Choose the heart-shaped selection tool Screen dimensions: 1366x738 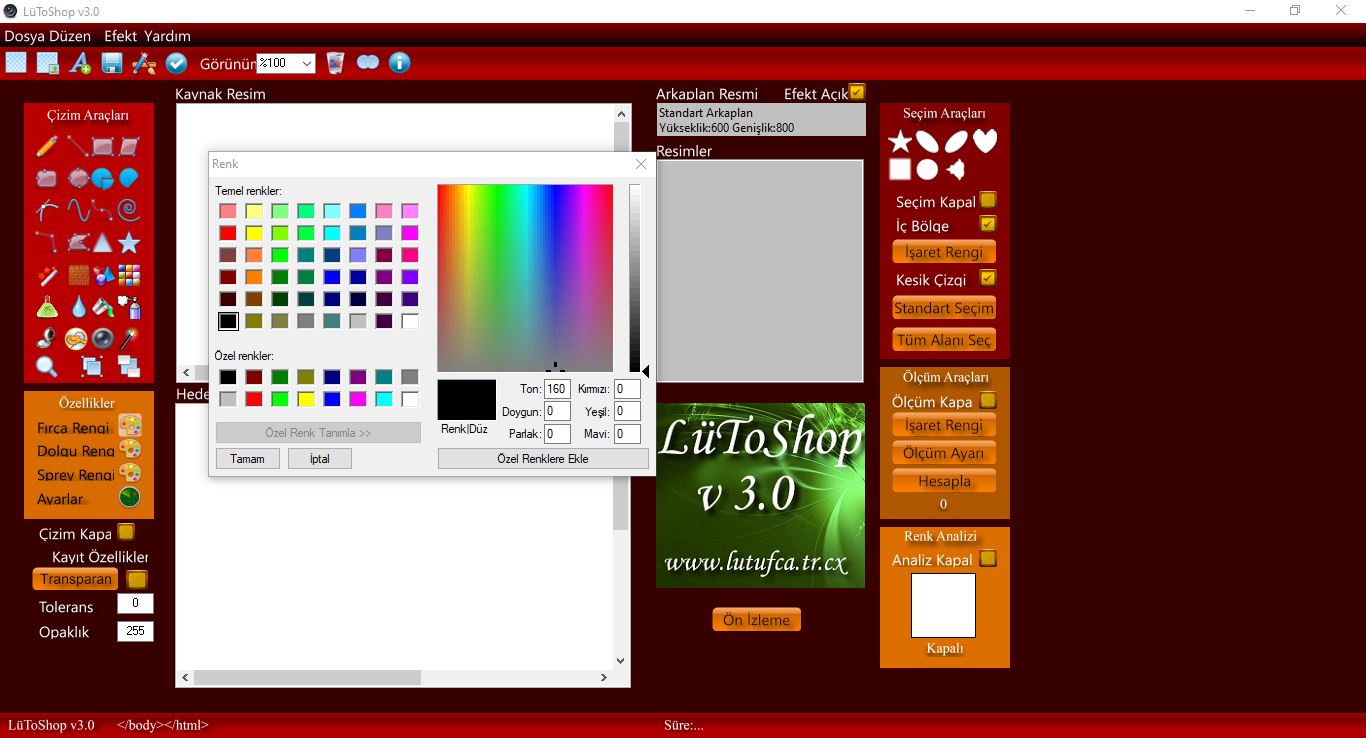(x=986, y=141)
